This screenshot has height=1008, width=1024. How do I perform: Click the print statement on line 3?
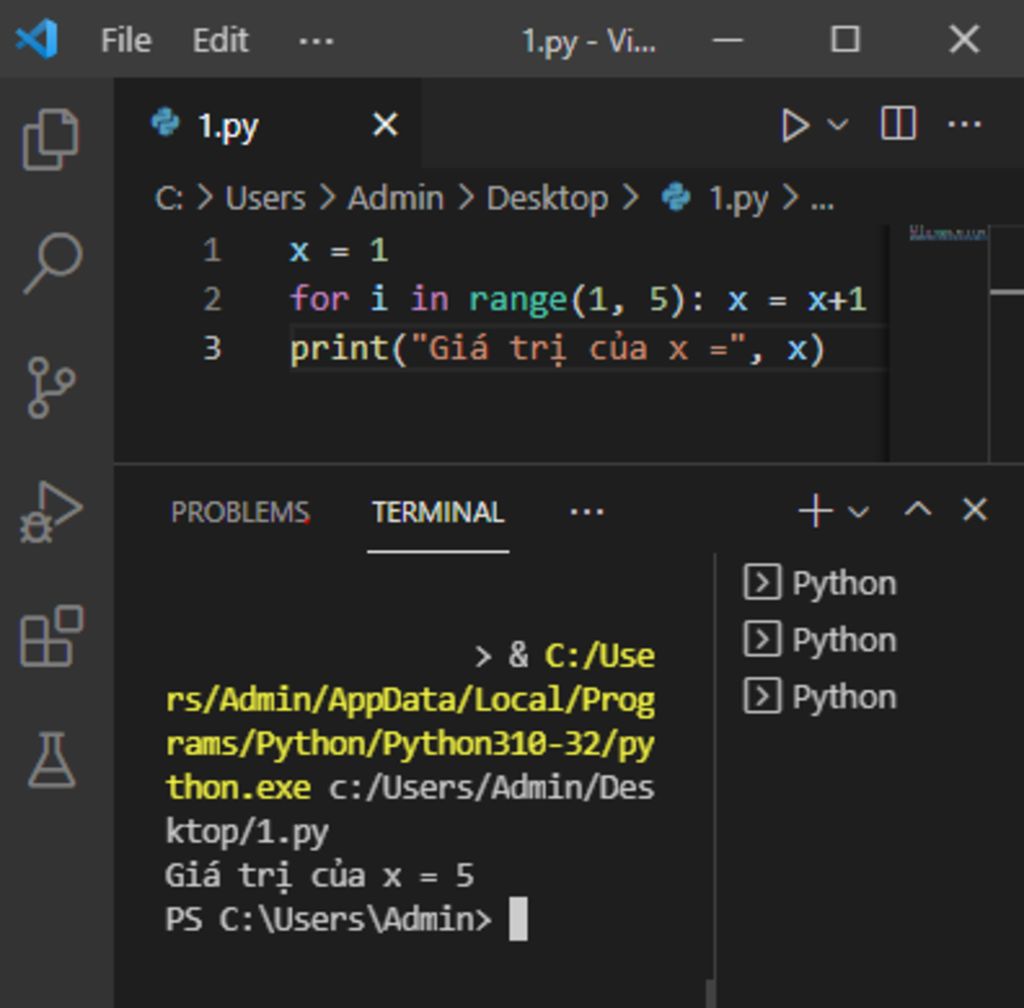(558, 349)
